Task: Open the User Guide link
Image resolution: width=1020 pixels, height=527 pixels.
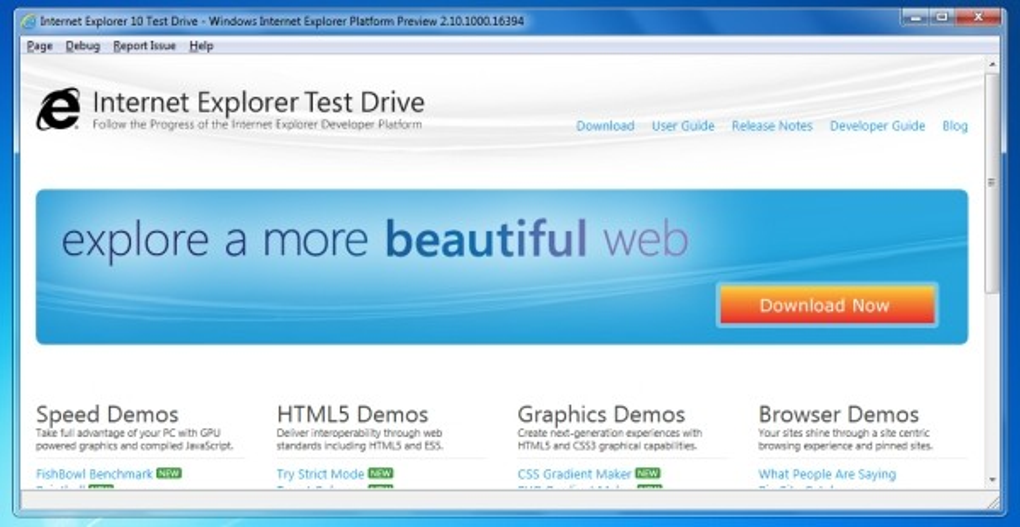Action: 683,126
